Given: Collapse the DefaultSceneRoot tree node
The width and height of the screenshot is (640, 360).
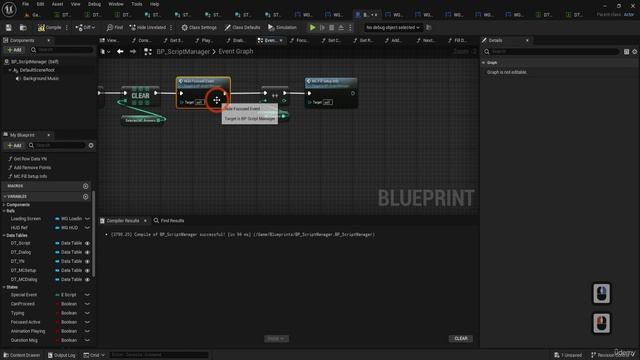Looking at the screenshot, I should coord(10,70).
